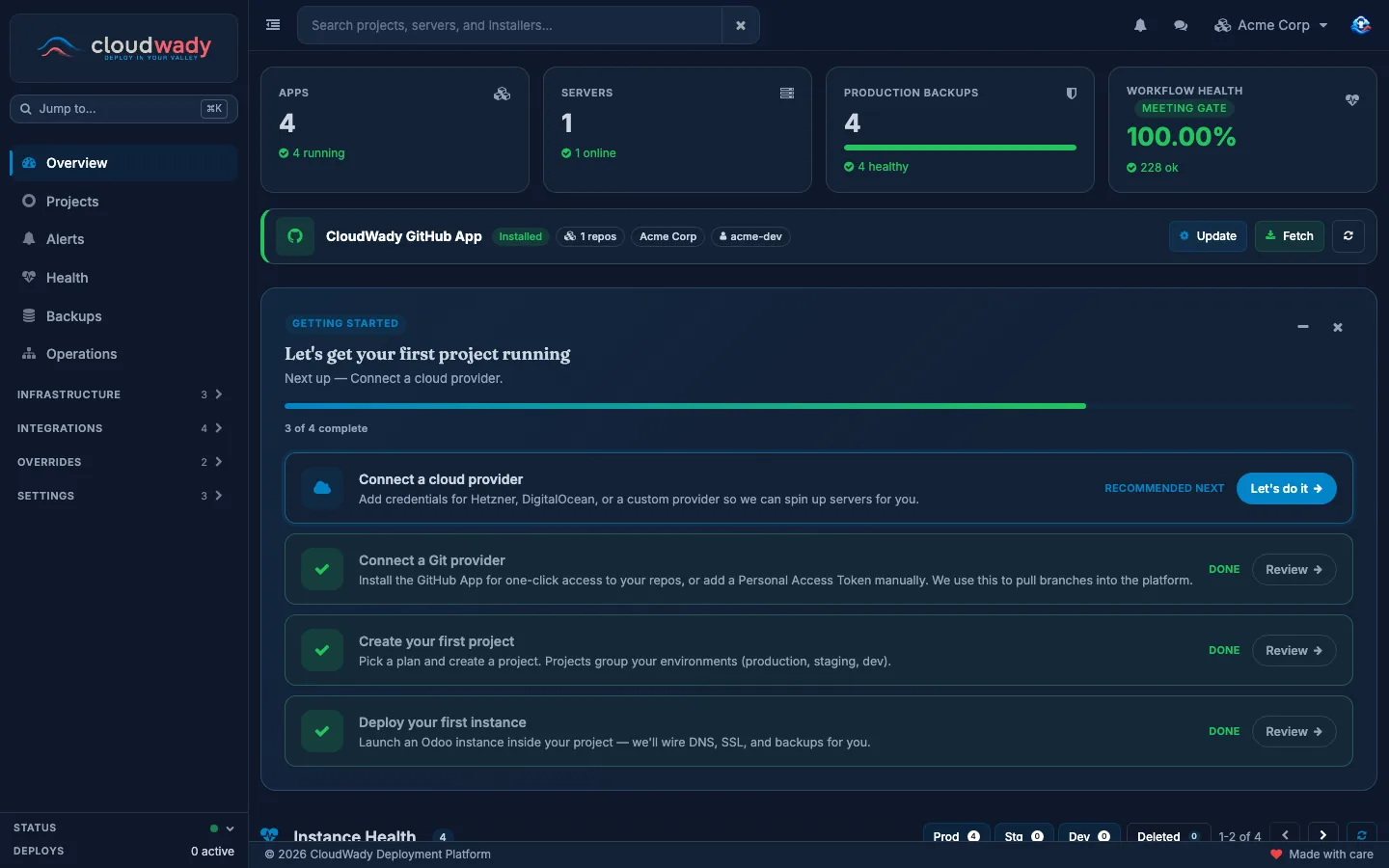Toggle the sidebar with hamburger icon

point(273,25)
